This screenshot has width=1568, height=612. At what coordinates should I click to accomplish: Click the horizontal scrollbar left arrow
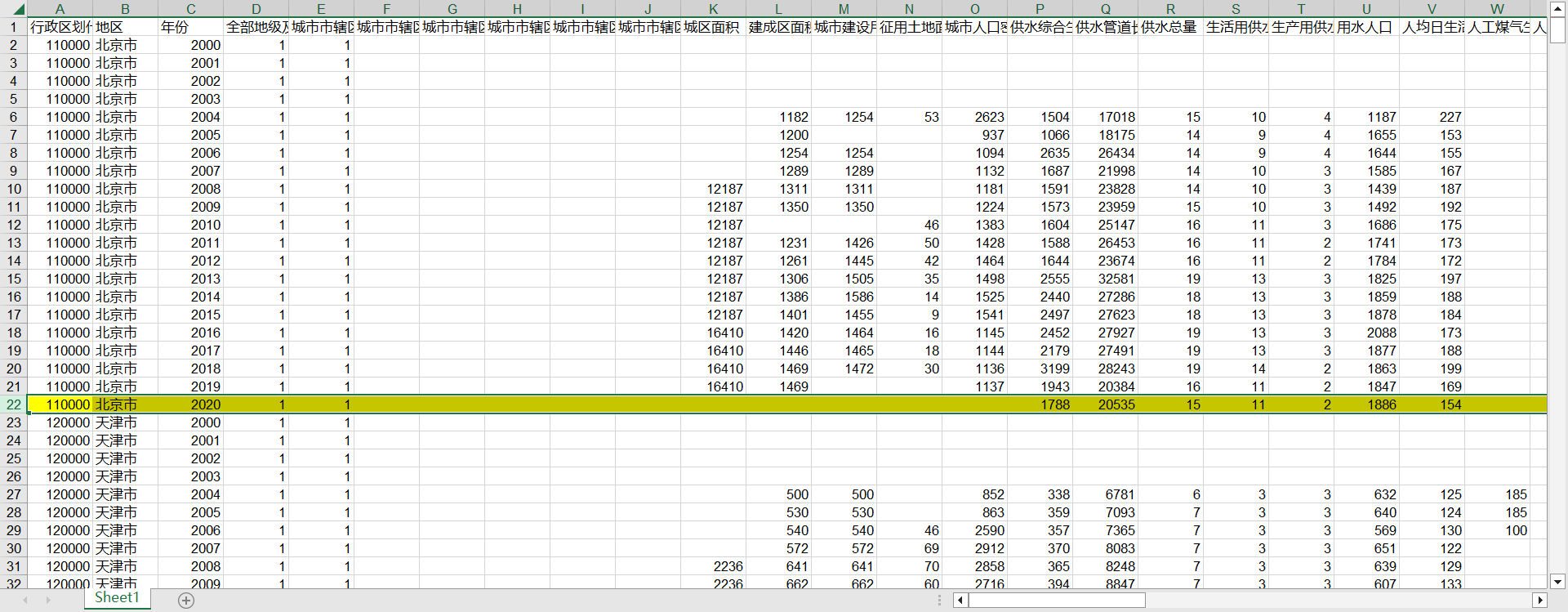point(961,601)
